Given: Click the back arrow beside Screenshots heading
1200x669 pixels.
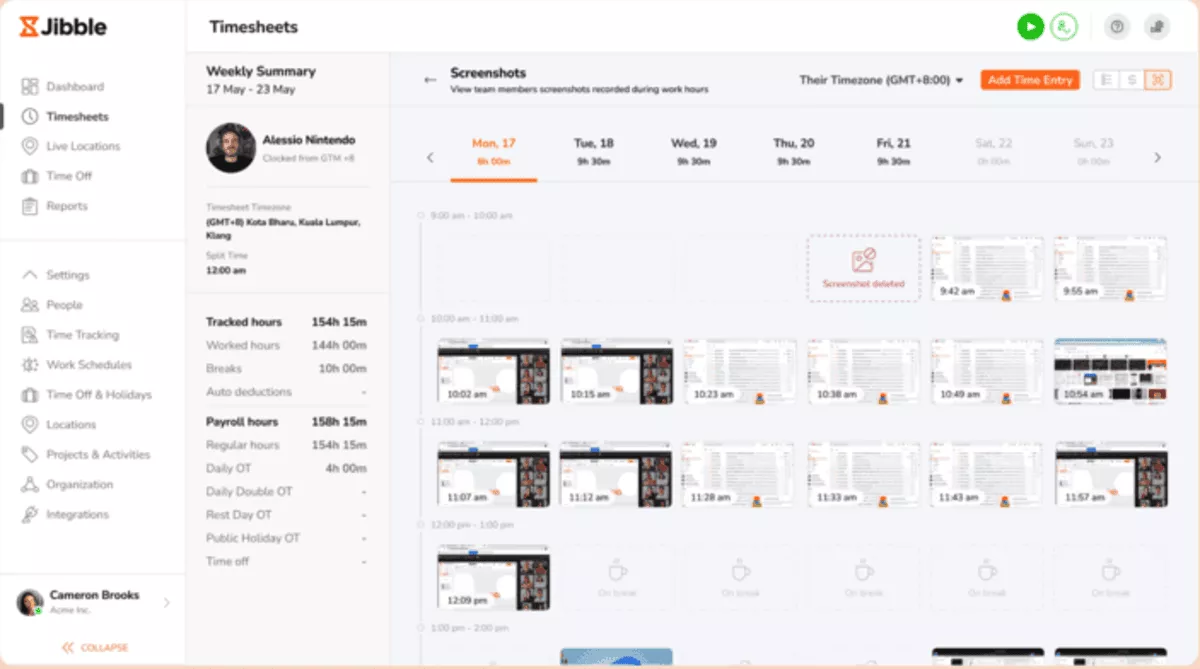Looking at the screenshot, I should click(x=430, y=80).
